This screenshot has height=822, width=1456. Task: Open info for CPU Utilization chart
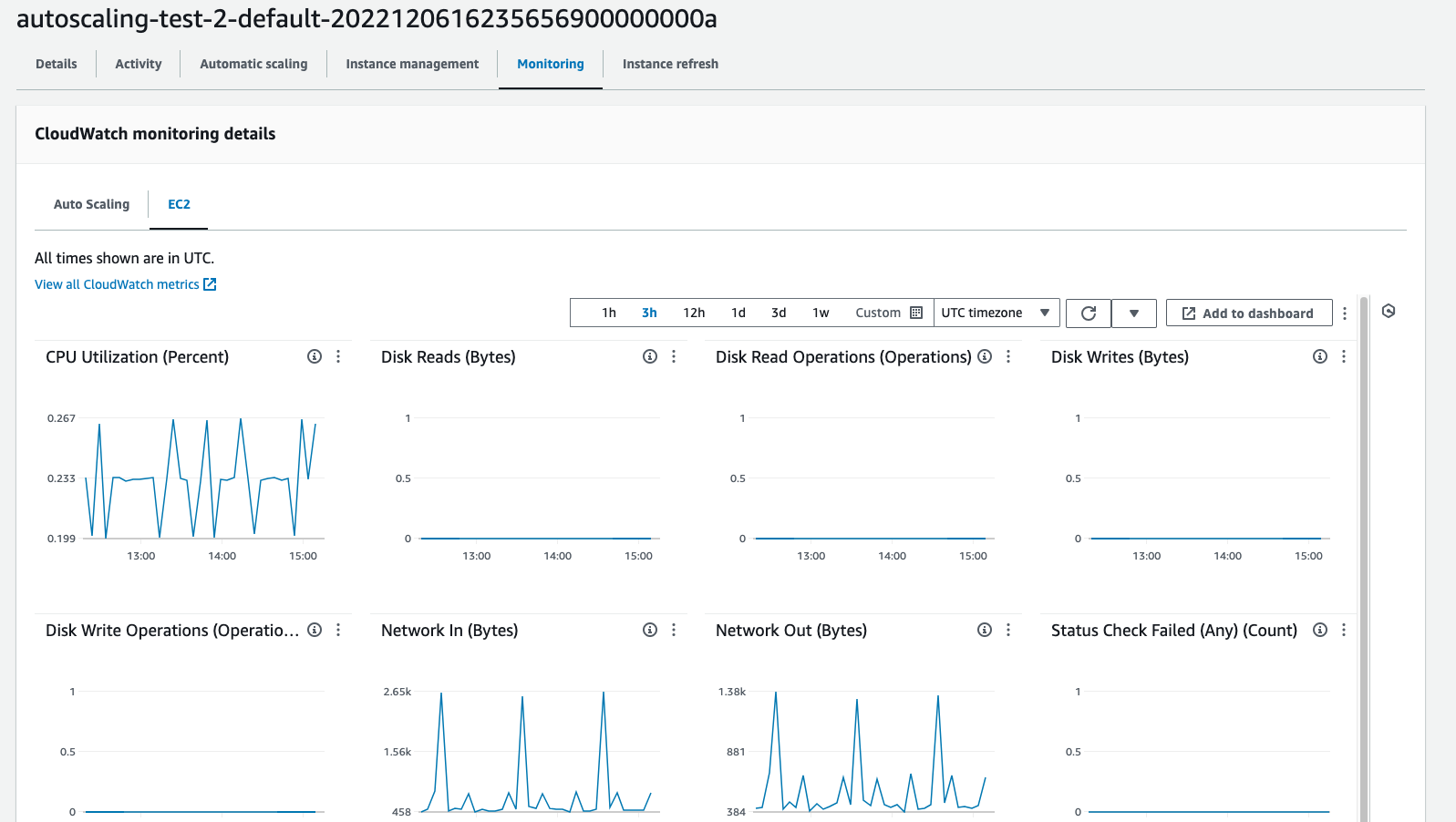tap(315, 356)
